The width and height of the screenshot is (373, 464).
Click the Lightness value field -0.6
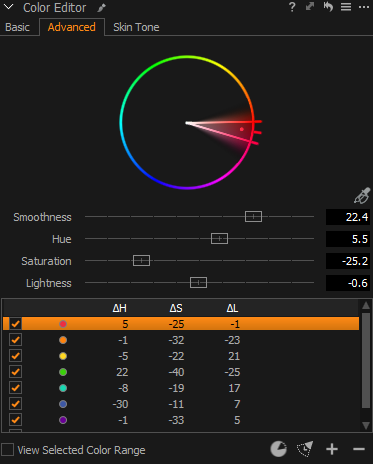click(x=348, y=283)
